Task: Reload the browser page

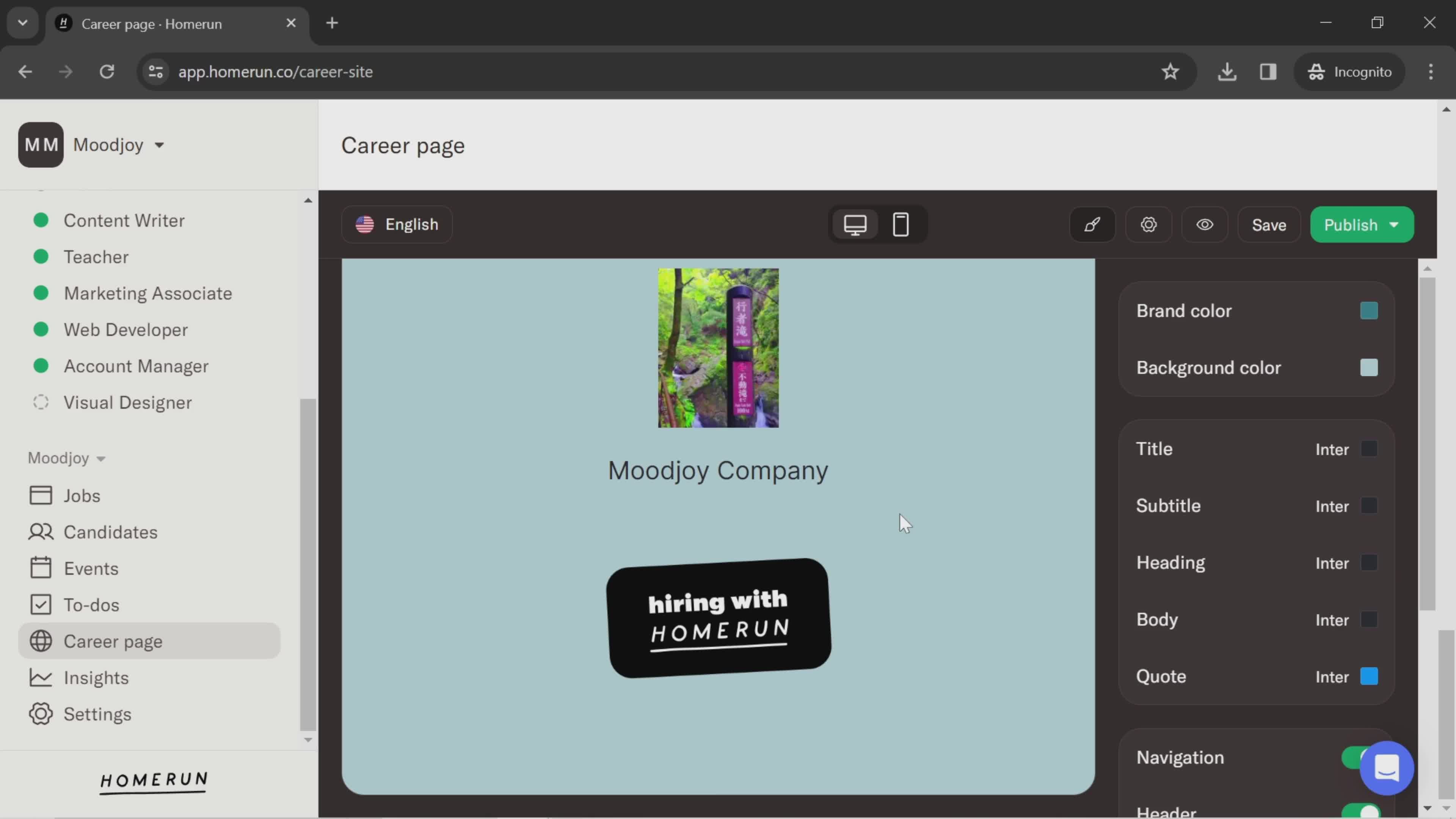Action: (107, 72)
